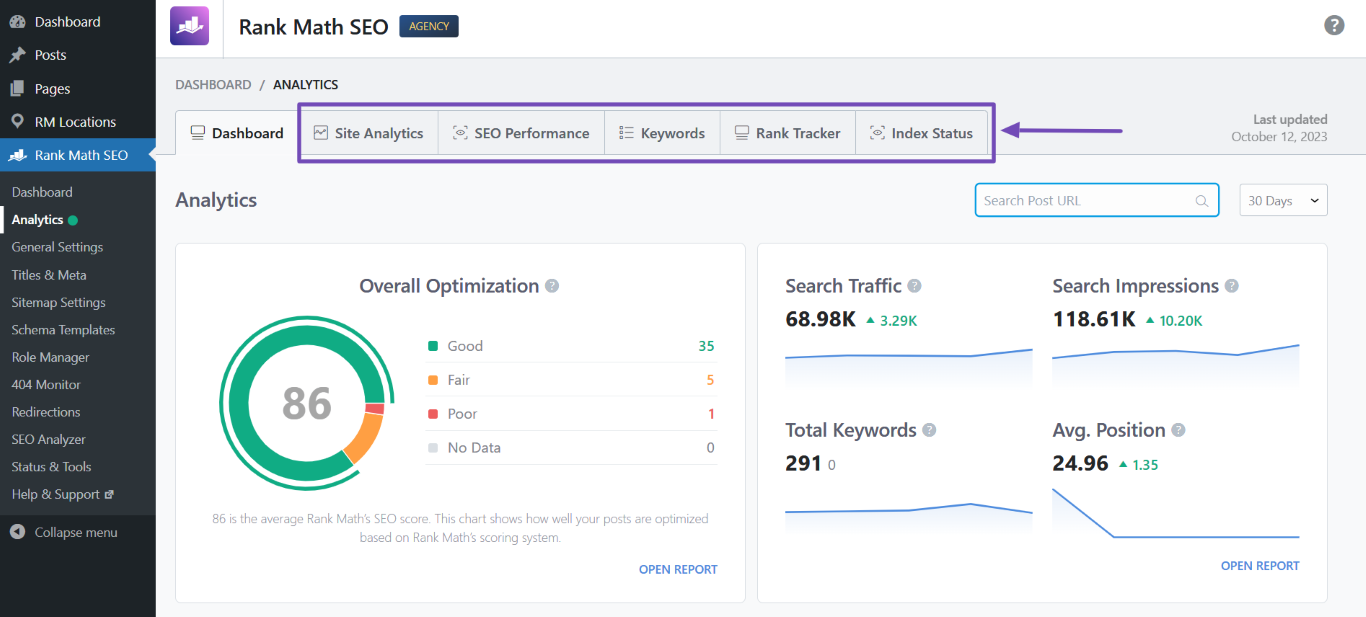
Task: Click the 118.61K search impressions value
Action: pos(1094,320)
